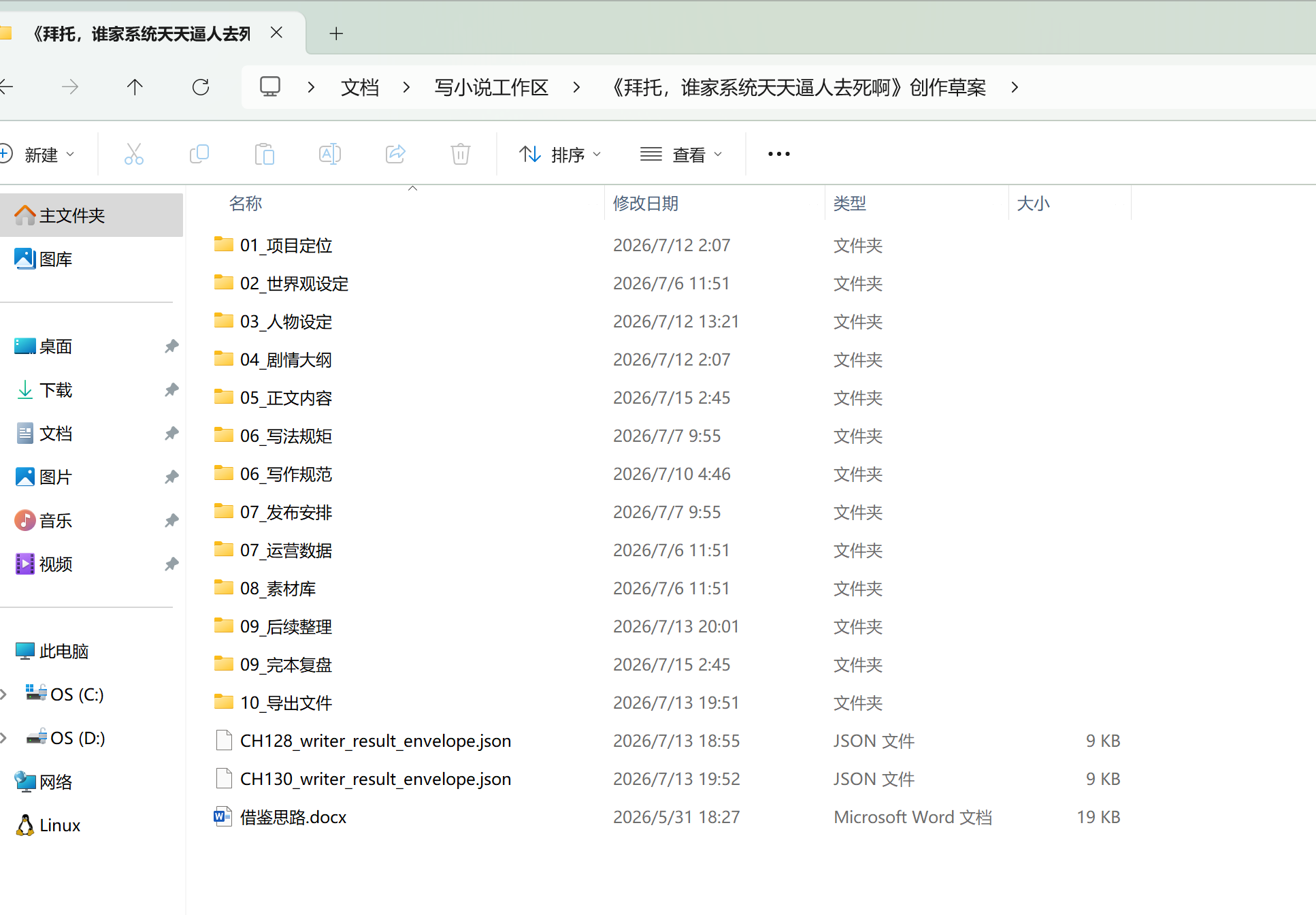The height and width of the screenshot is (915, 1316).
Task: Sort by 类型 column header
Action: click(850, 203)
